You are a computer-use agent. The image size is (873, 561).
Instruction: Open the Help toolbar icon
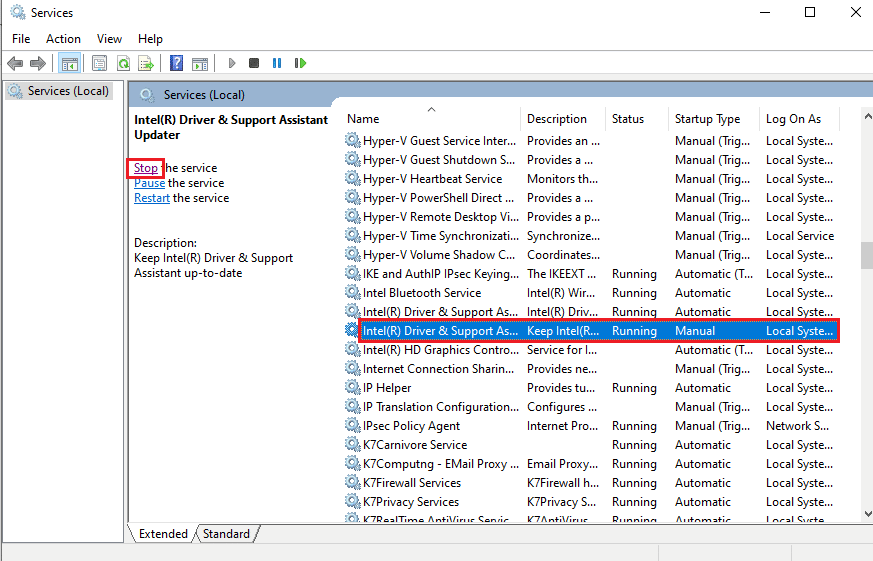176,63
